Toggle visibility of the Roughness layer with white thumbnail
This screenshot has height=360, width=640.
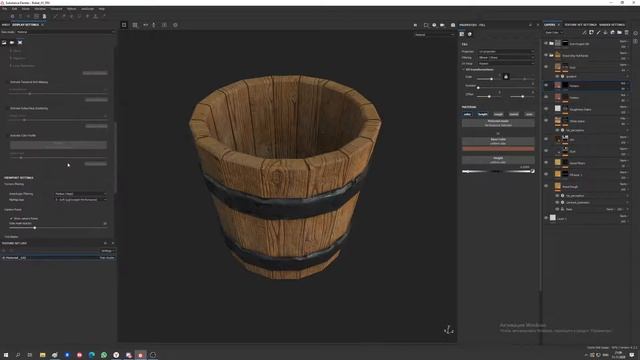(x=546, y=109)
